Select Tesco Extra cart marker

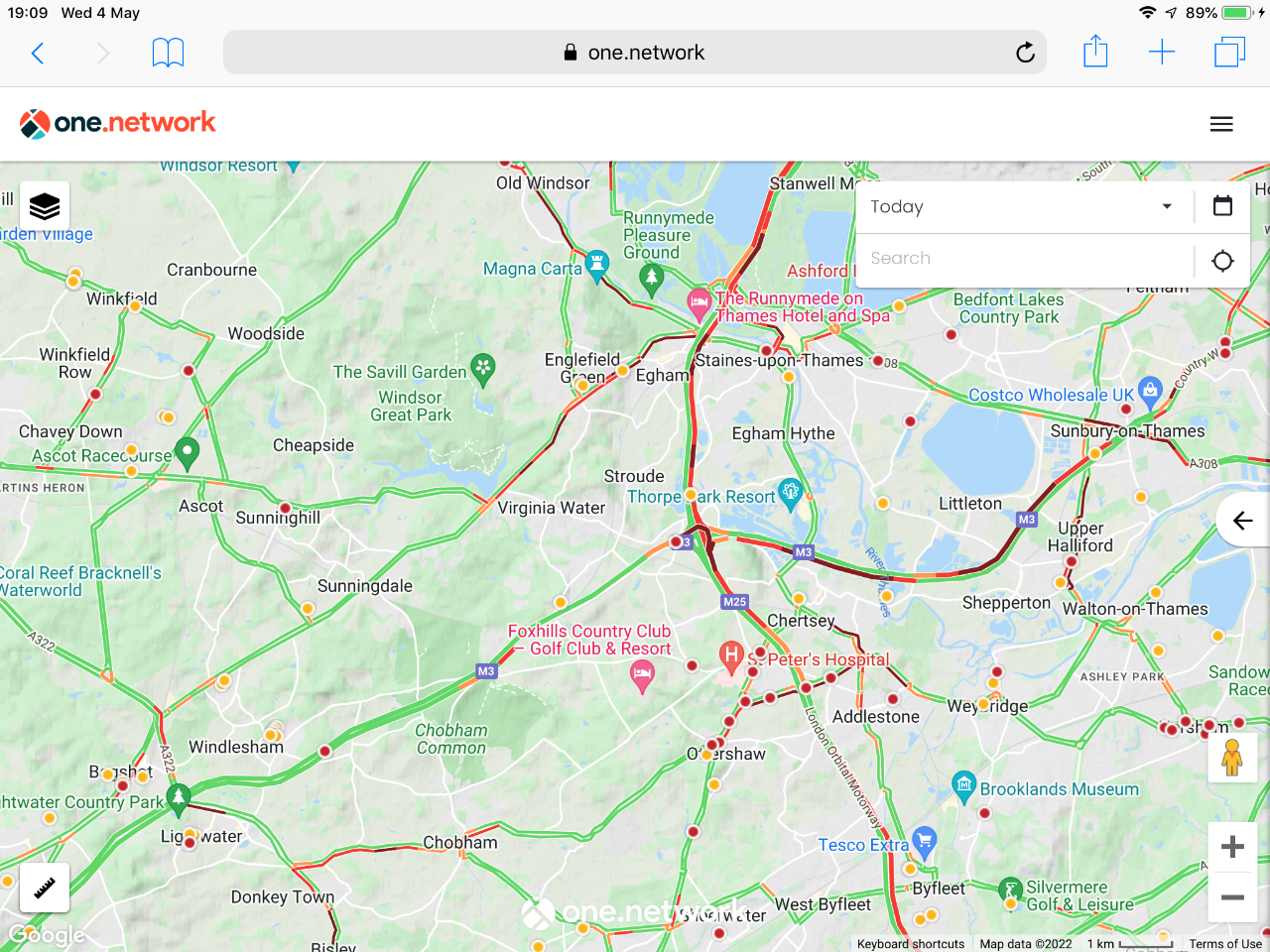pos(925,841)
